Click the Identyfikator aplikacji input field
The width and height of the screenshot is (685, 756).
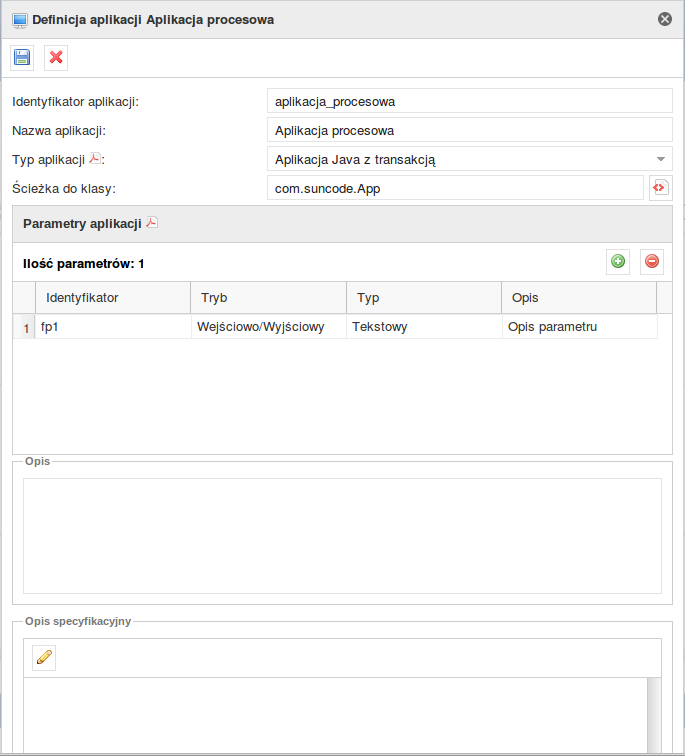(470, 101)
